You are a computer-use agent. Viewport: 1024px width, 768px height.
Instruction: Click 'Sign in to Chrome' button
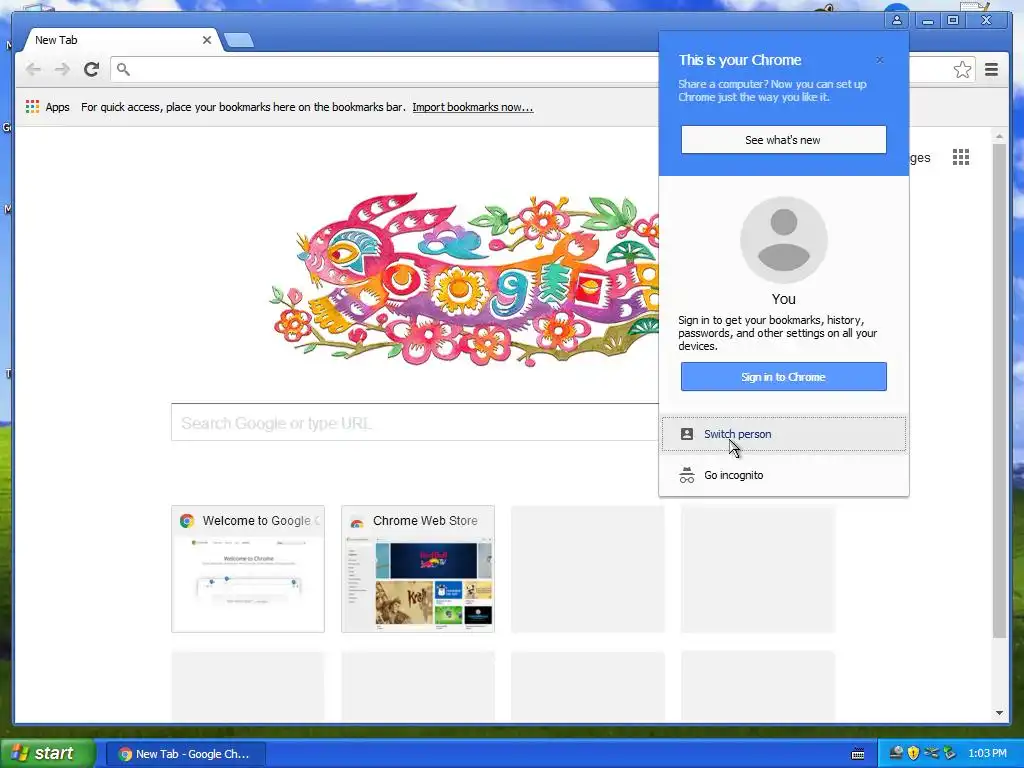[x=784, y=377]
